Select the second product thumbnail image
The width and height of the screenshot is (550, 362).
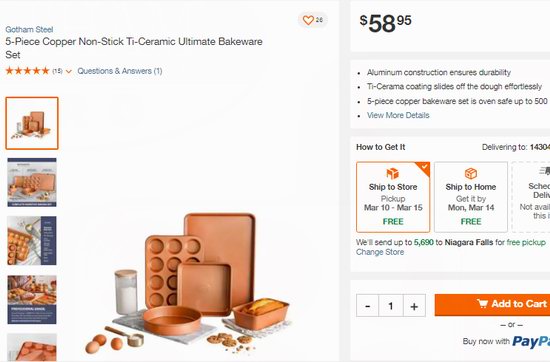pos(32,182)
